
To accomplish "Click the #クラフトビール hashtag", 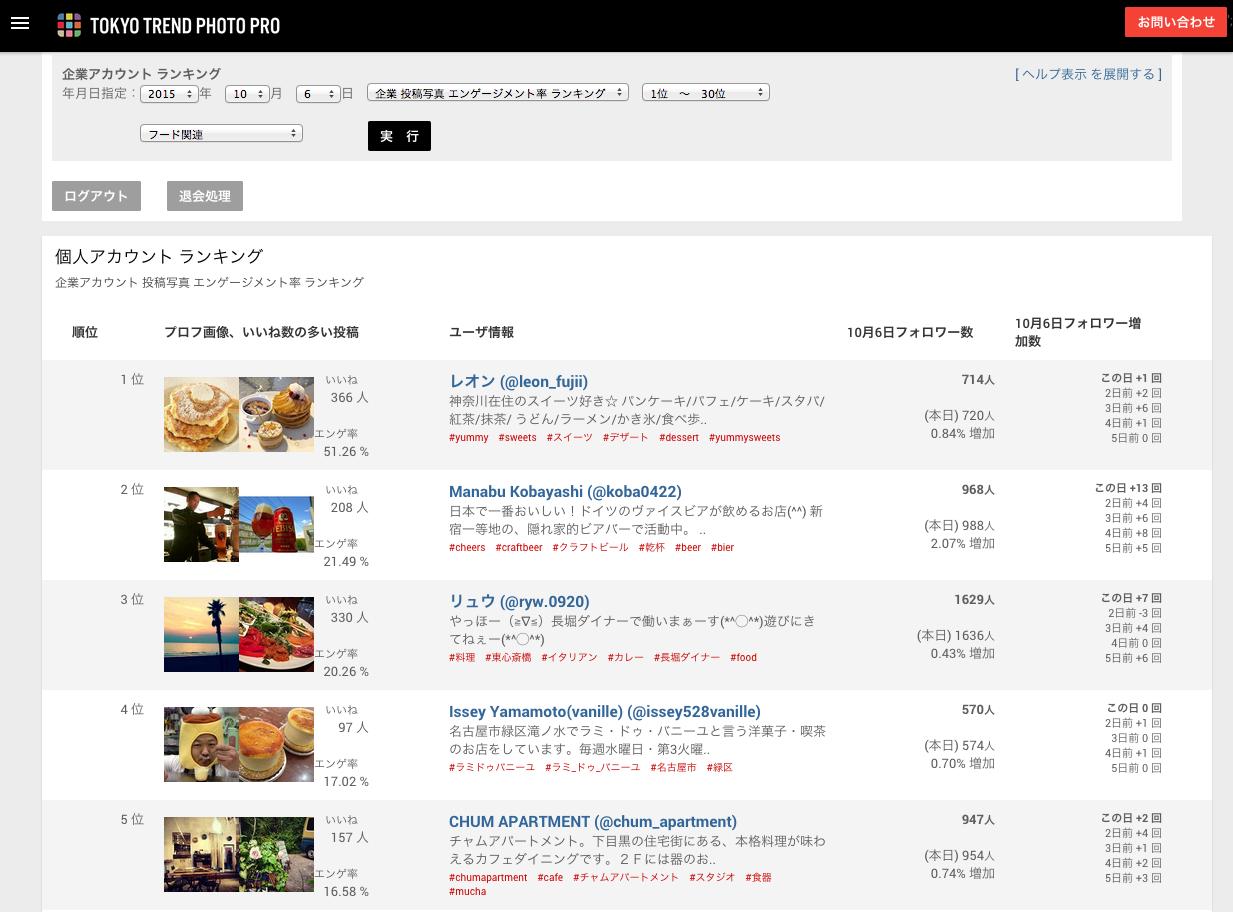I will click(590, 548).
